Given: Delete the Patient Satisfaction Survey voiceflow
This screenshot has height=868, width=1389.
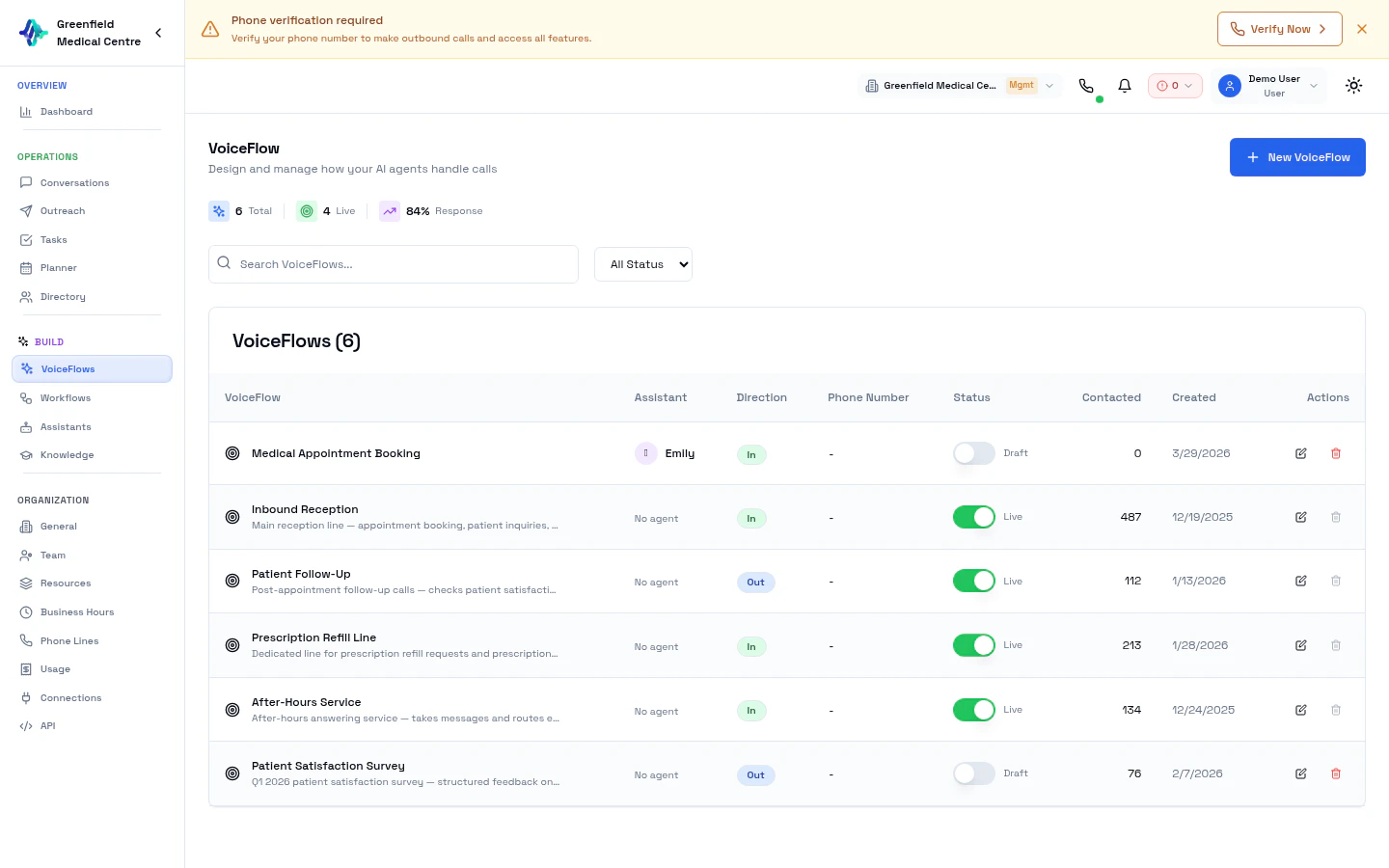Looking at the screenshot, I should (x=1336, y=773).
